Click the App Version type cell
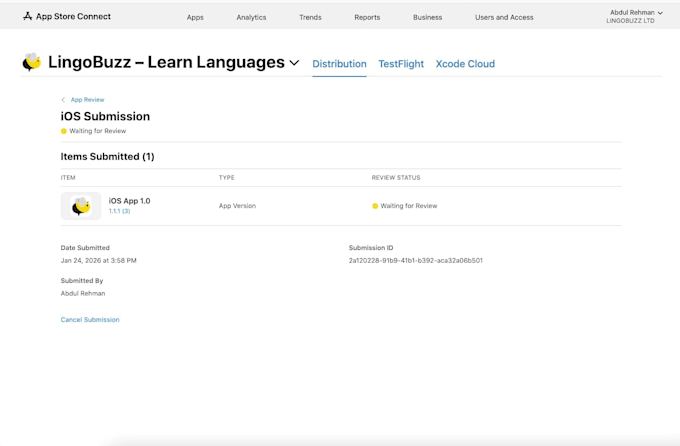Viewport: 680px width, 446px height. point(238,206)
